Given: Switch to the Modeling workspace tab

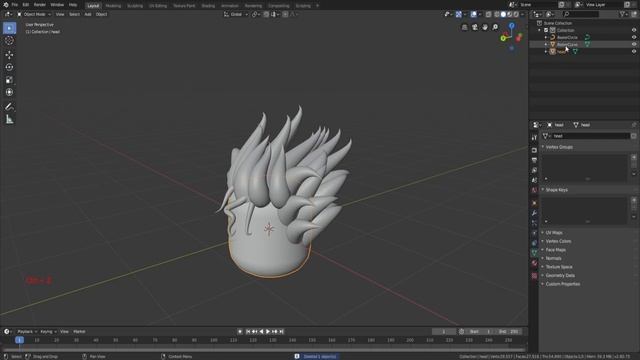Looking at the screenshot, I should (113, 6).
